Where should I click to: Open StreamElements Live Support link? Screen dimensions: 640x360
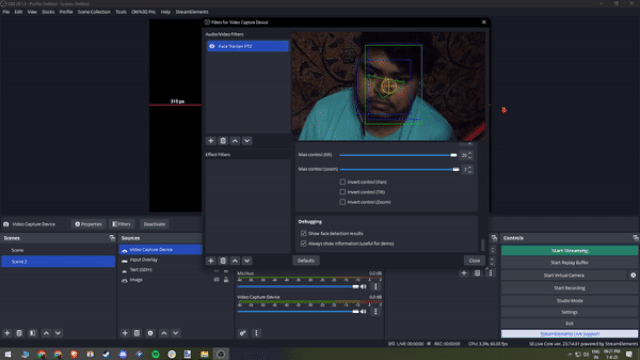coord(569,333)
